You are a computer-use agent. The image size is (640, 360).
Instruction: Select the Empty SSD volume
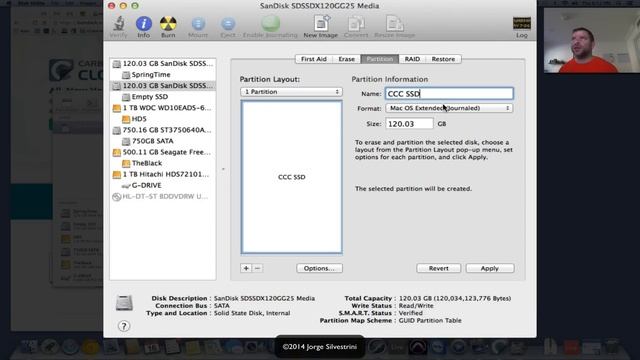click(162, 97)
